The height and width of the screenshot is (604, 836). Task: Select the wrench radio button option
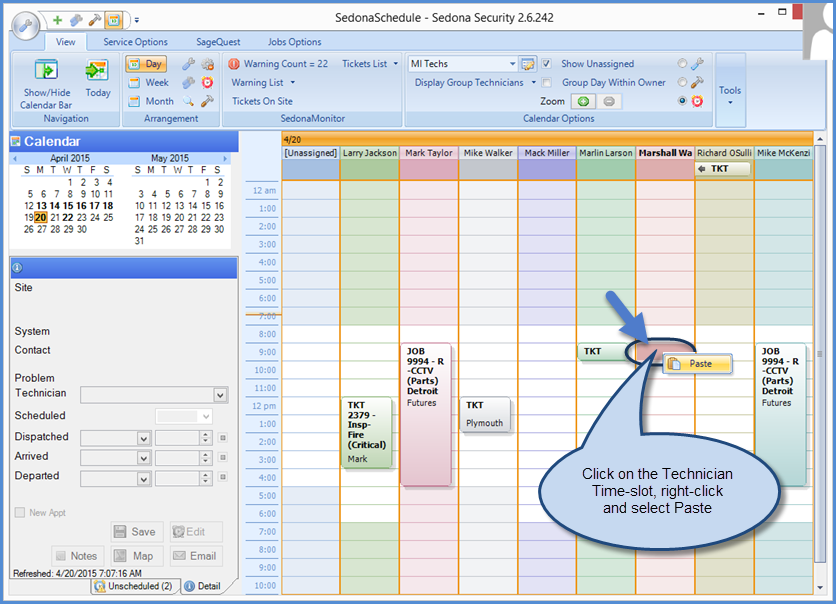coord(682,63)
